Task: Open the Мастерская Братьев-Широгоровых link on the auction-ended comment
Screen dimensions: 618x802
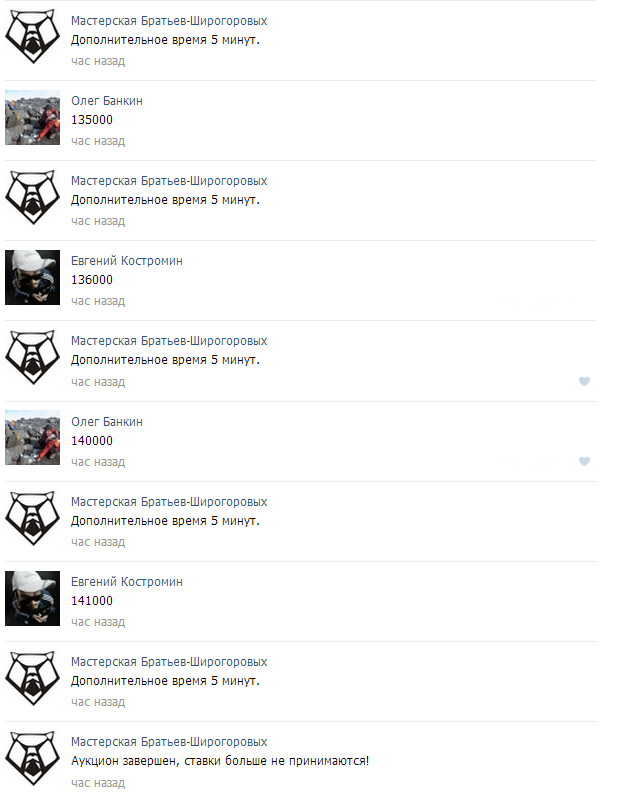Action: pyautogui.click(x=169, y=742)
